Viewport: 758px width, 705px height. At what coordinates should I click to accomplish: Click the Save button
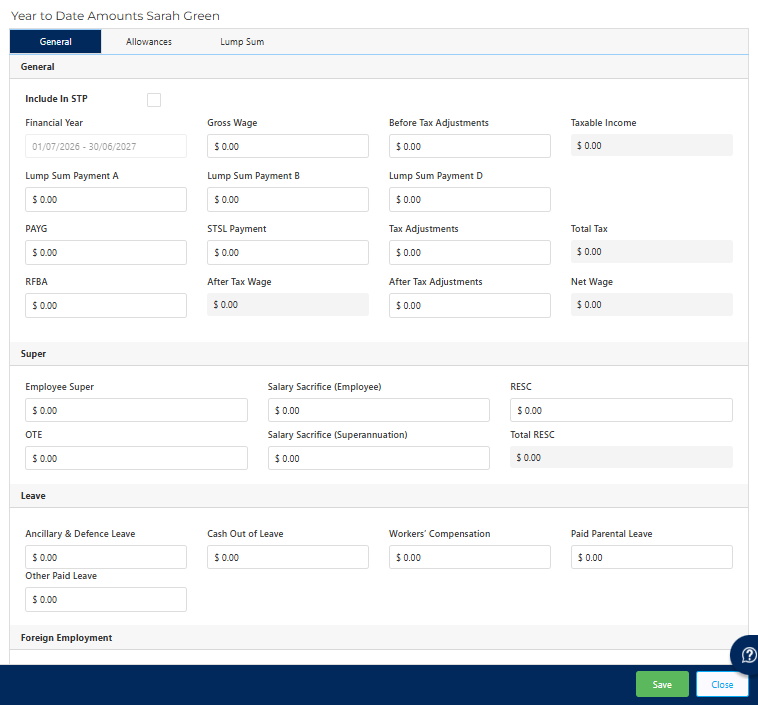[x=662, y=684]
